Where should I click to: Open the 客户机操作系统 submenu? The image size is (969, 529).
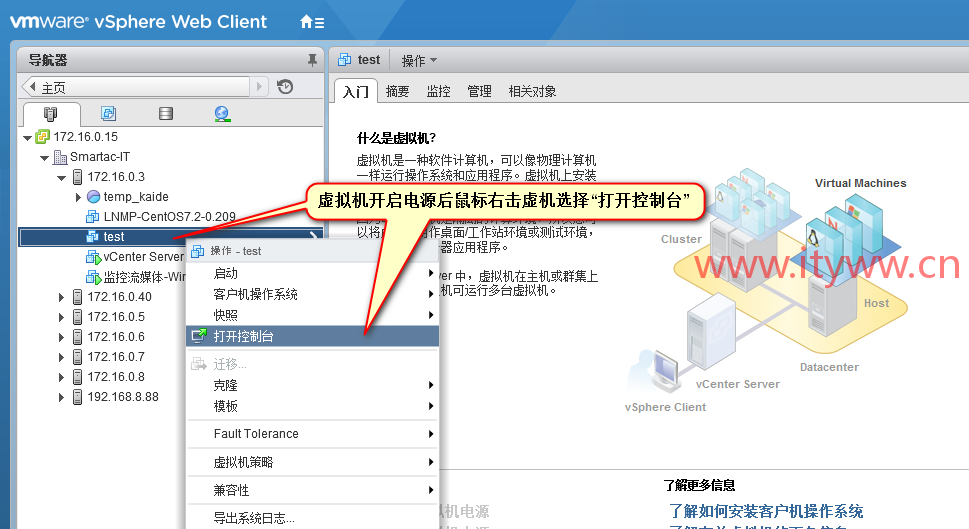point(313,294)
